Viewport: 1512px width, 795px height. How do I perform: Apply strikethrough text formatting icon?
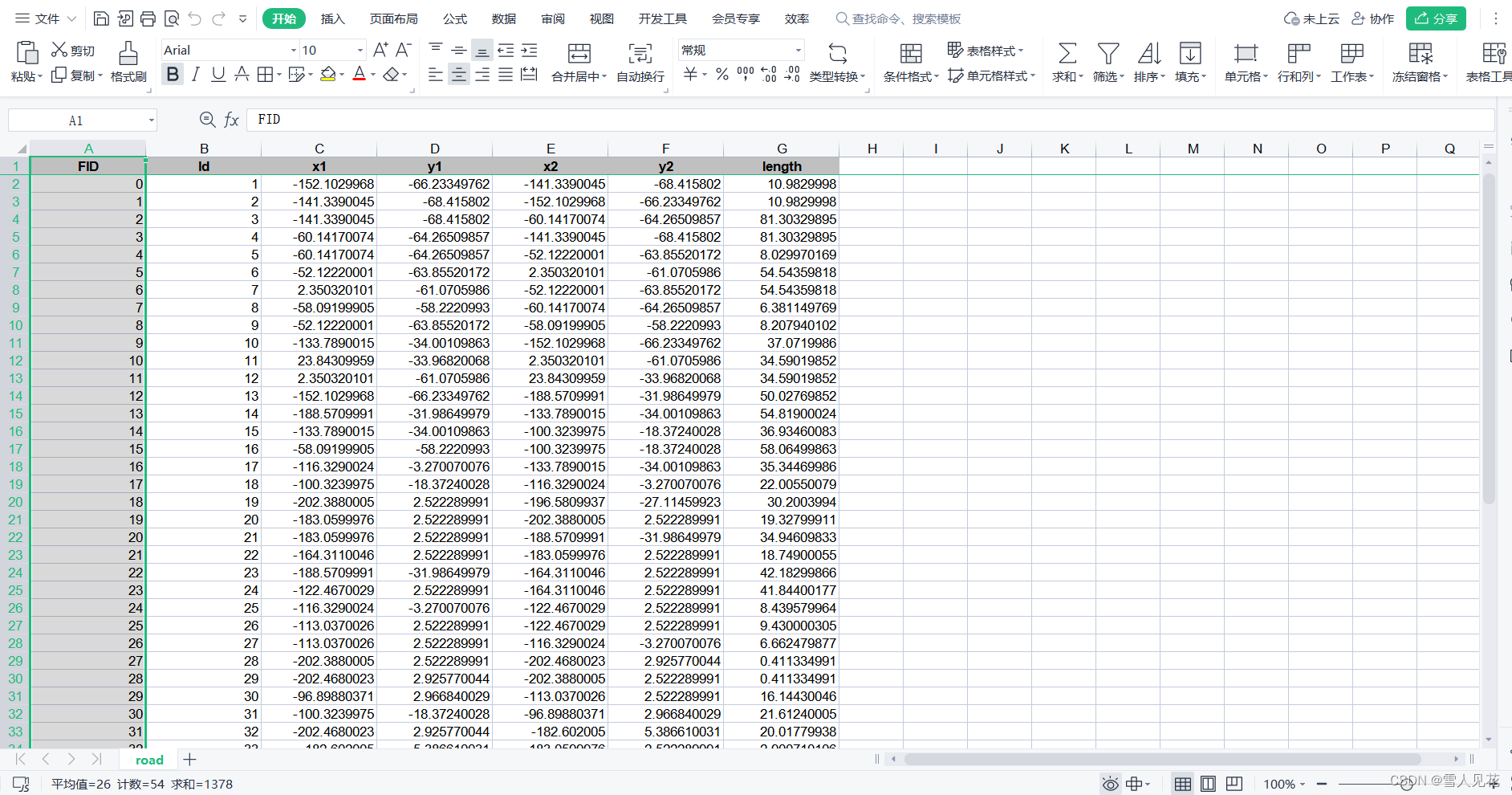point(242,75)
